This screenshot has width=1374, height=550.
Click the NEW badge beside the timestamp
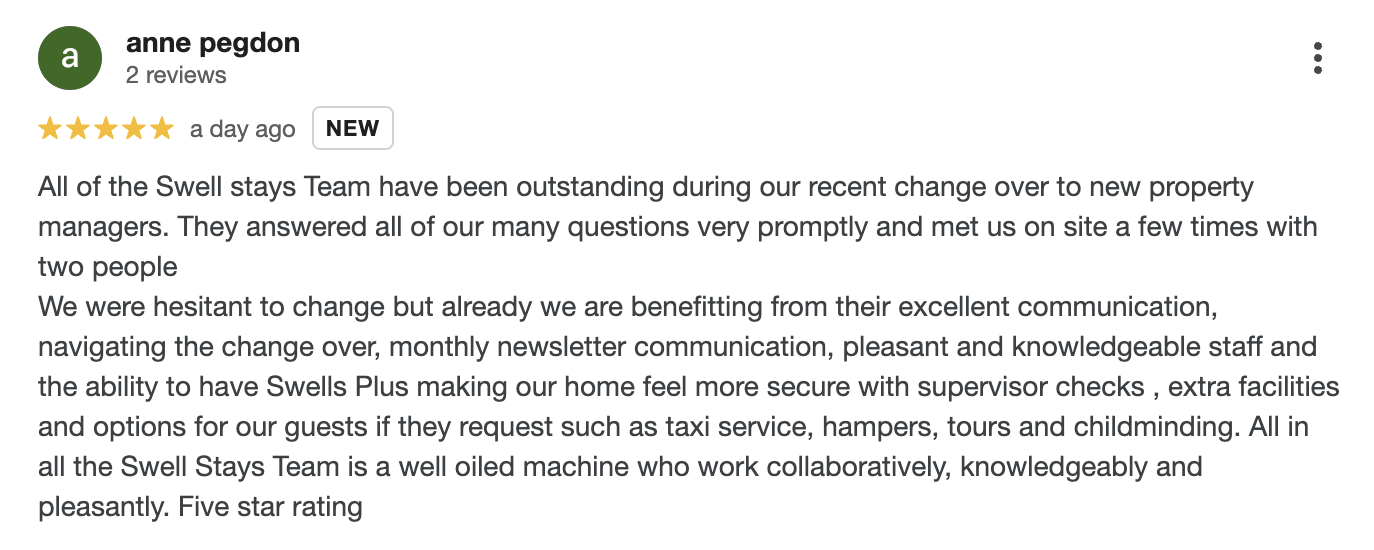pos(353,128)
